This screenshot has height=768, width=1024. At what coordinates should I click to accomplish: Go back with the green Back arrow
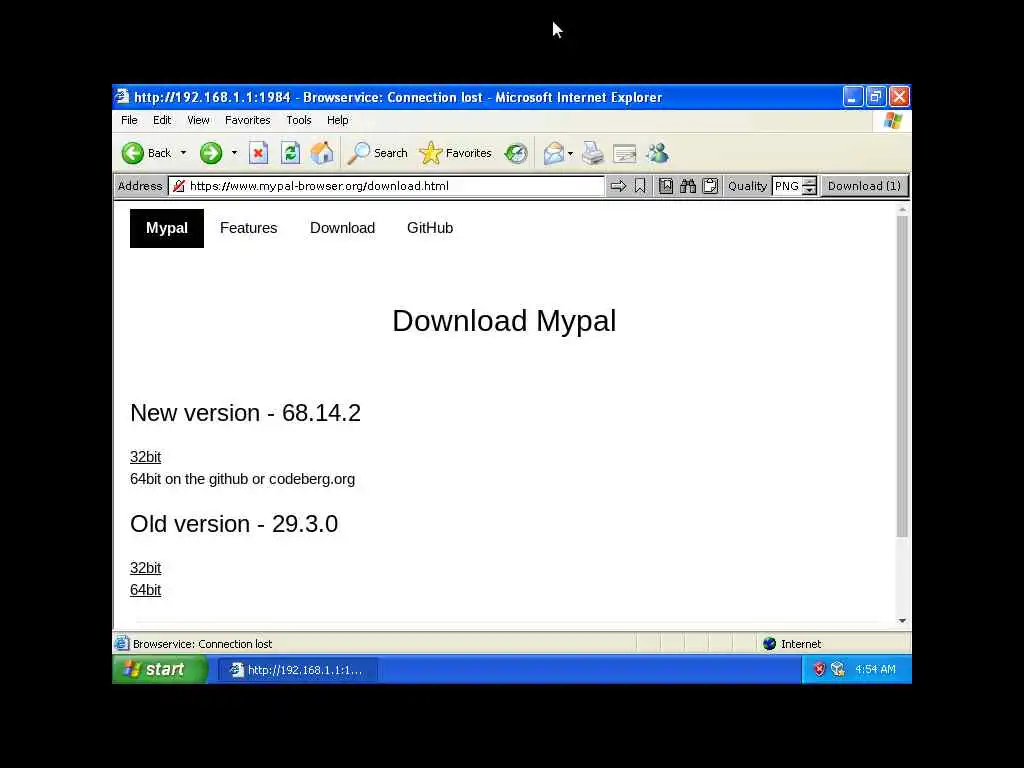tap(147, 153)
